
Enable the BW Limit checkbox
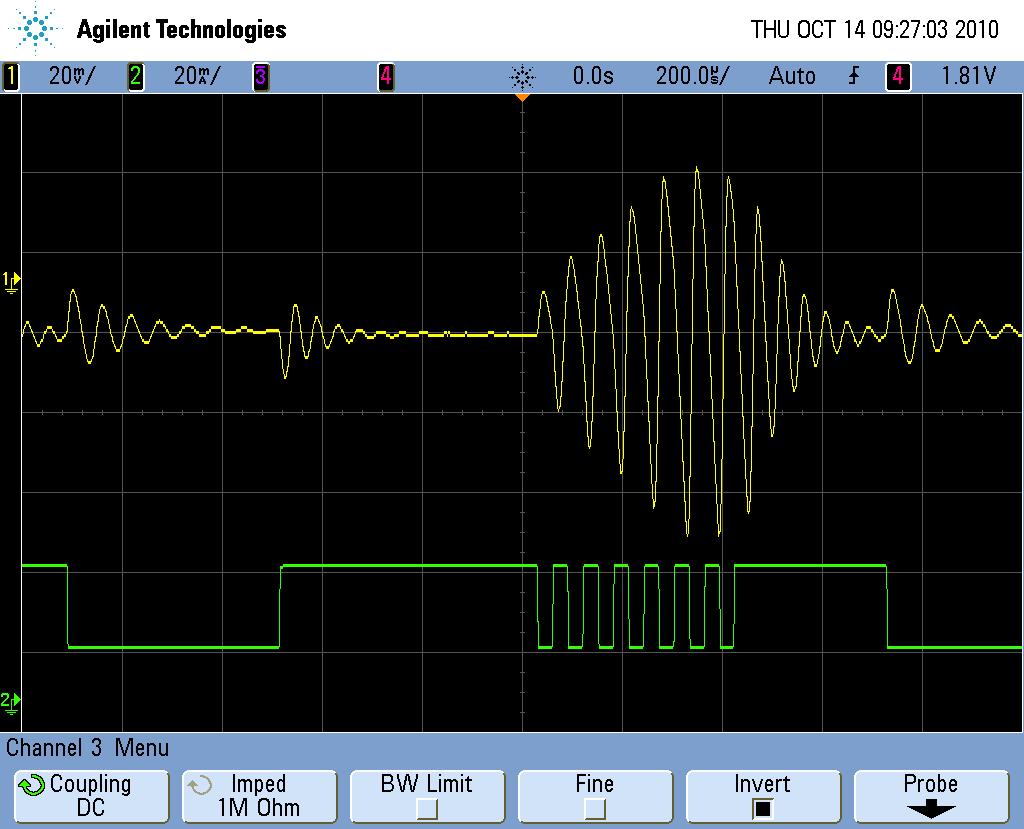pos(427,808)
